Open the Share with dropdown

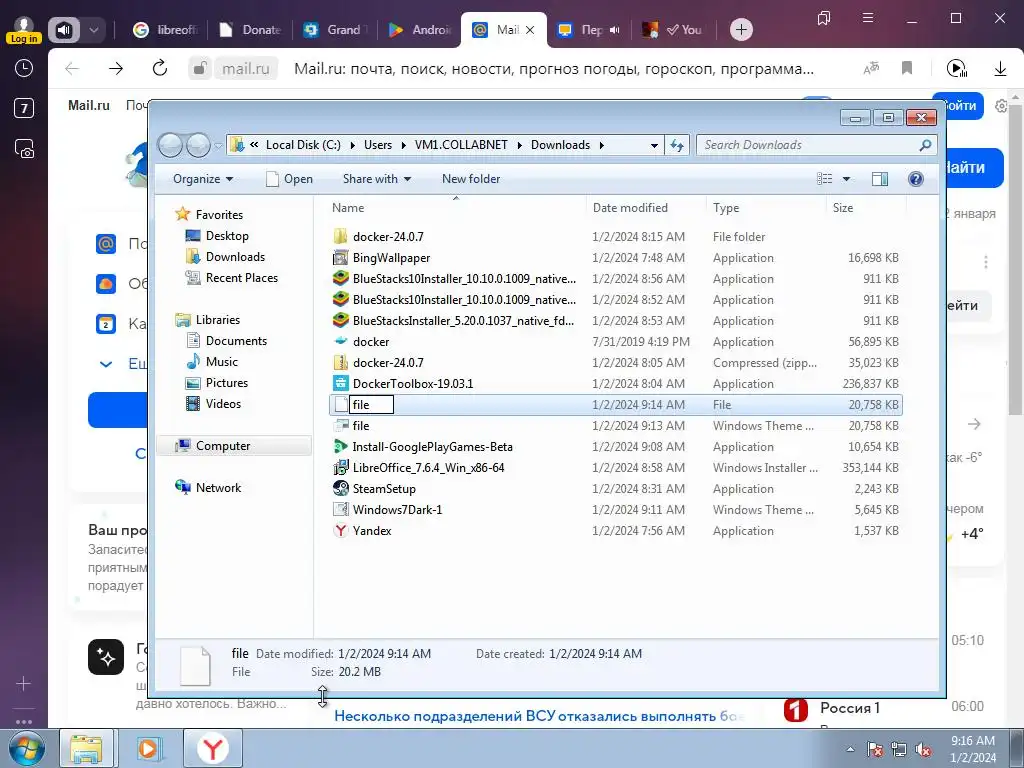(377, 179)
